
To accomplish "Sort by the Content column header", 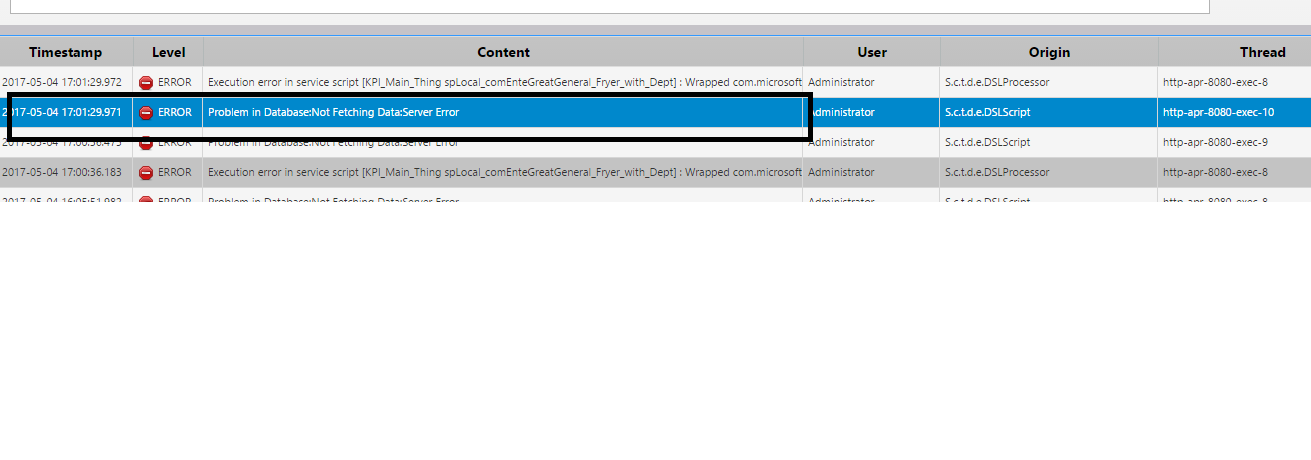I will [503, 52].
